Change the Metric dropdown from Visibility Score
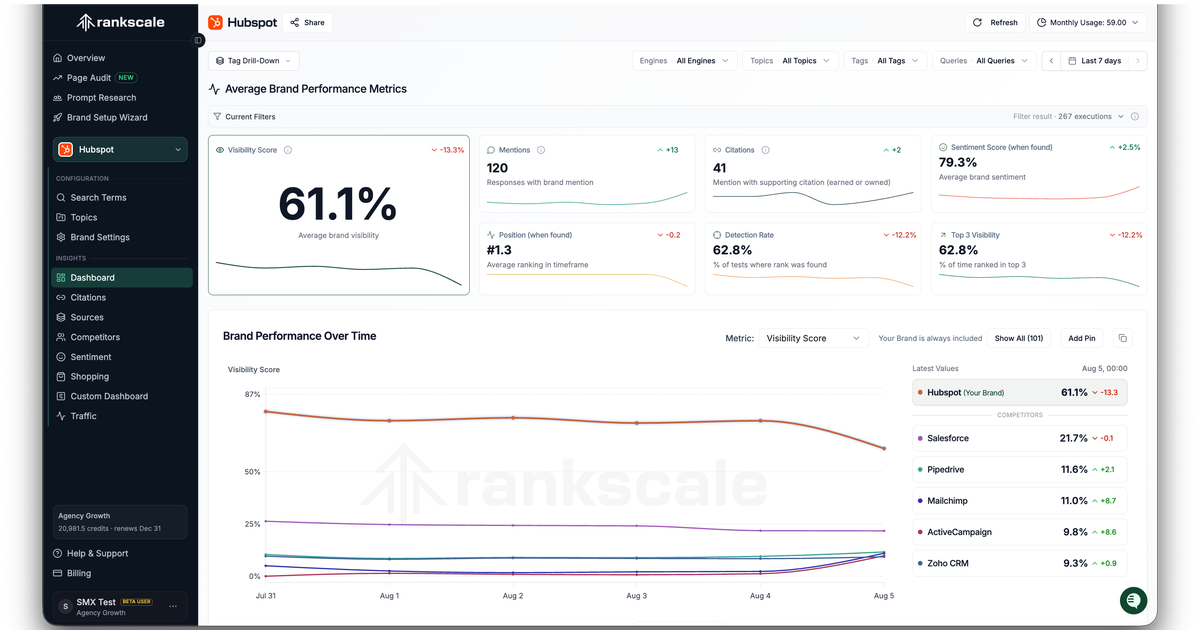 [x=813, y=338]
